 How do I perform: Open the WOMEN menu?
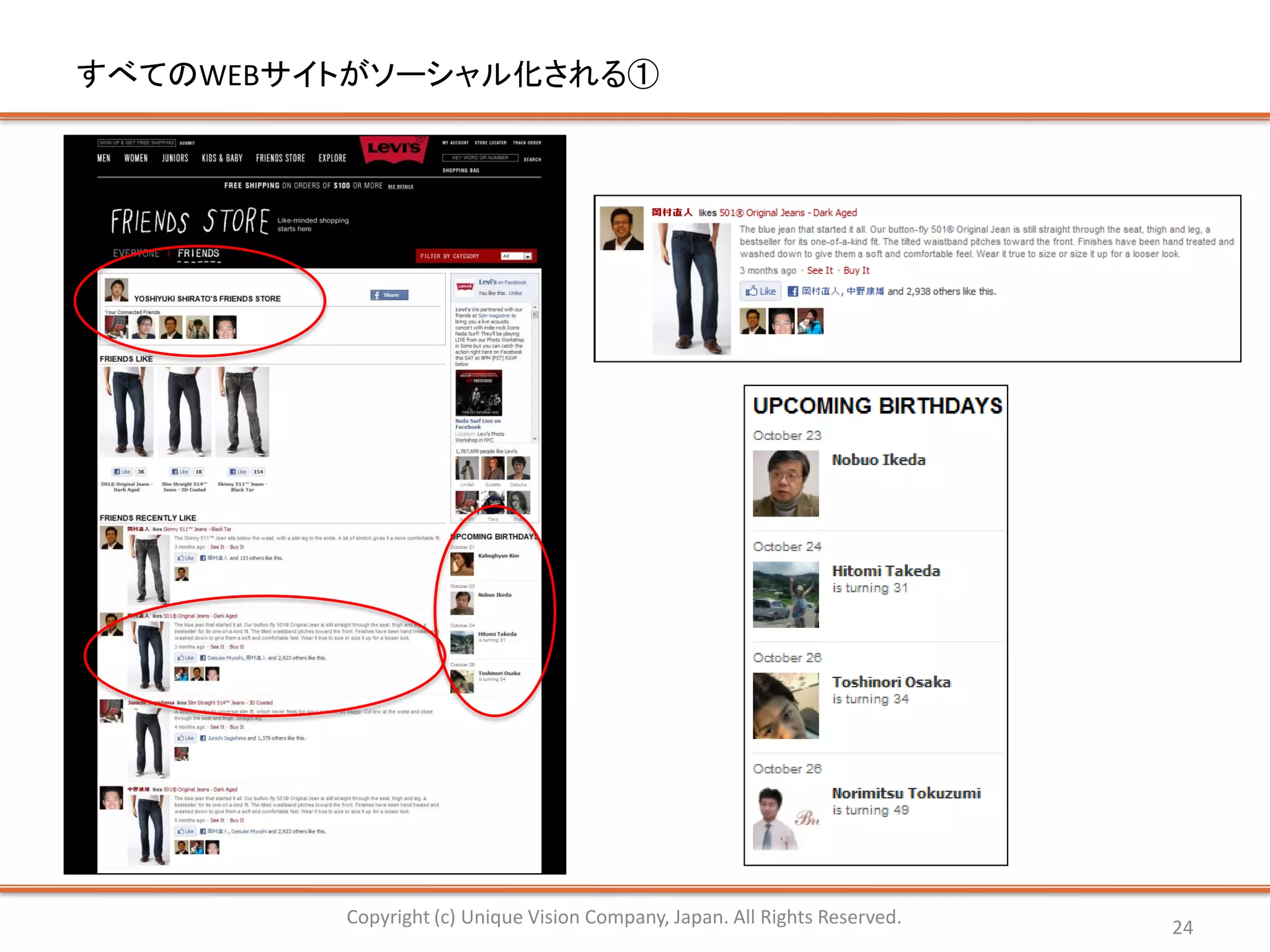136,158
